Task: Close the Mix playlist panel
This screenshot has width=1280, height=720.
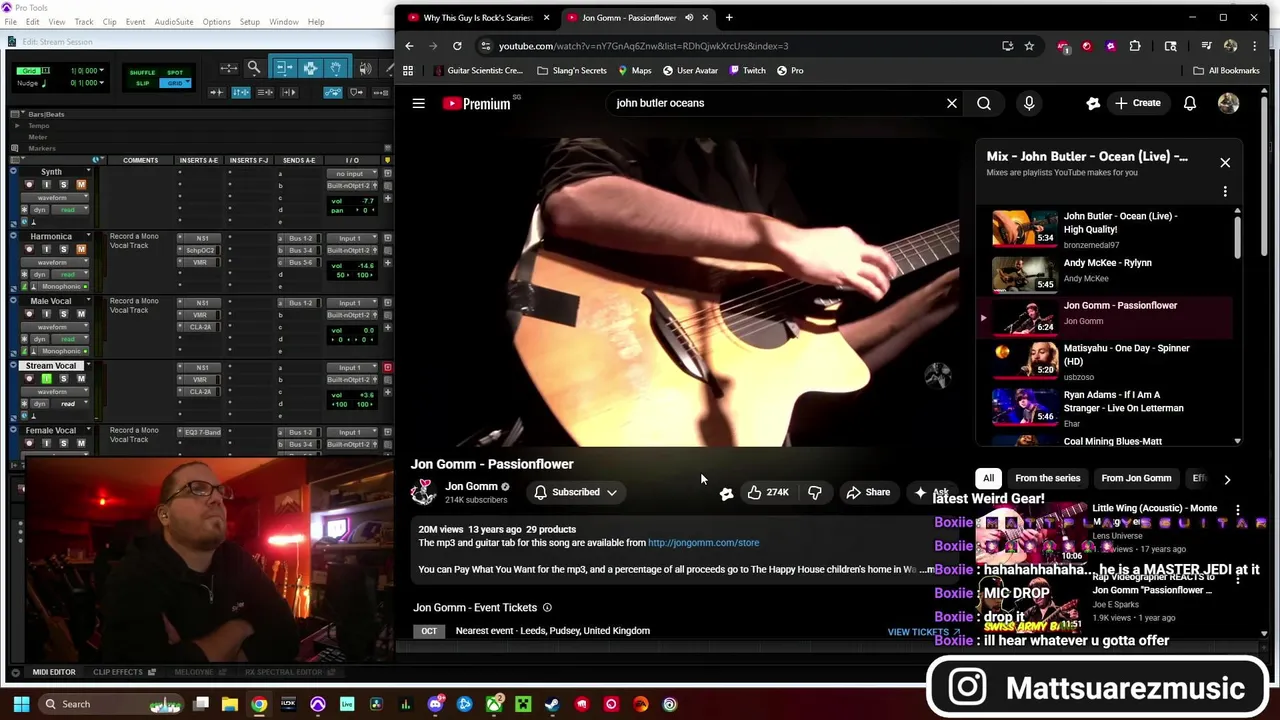Action: click(1225, 162)
